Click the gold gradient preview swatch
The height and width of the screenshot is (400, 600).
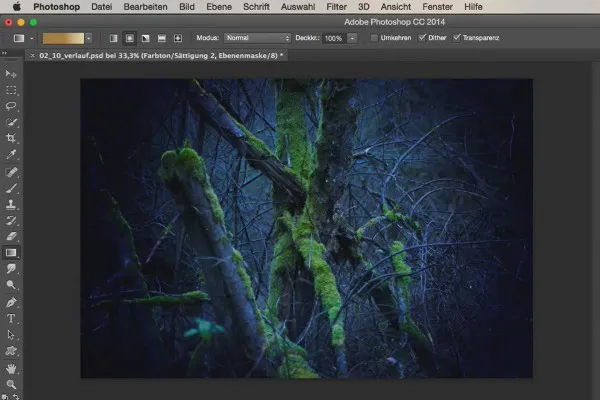[63, 38]
